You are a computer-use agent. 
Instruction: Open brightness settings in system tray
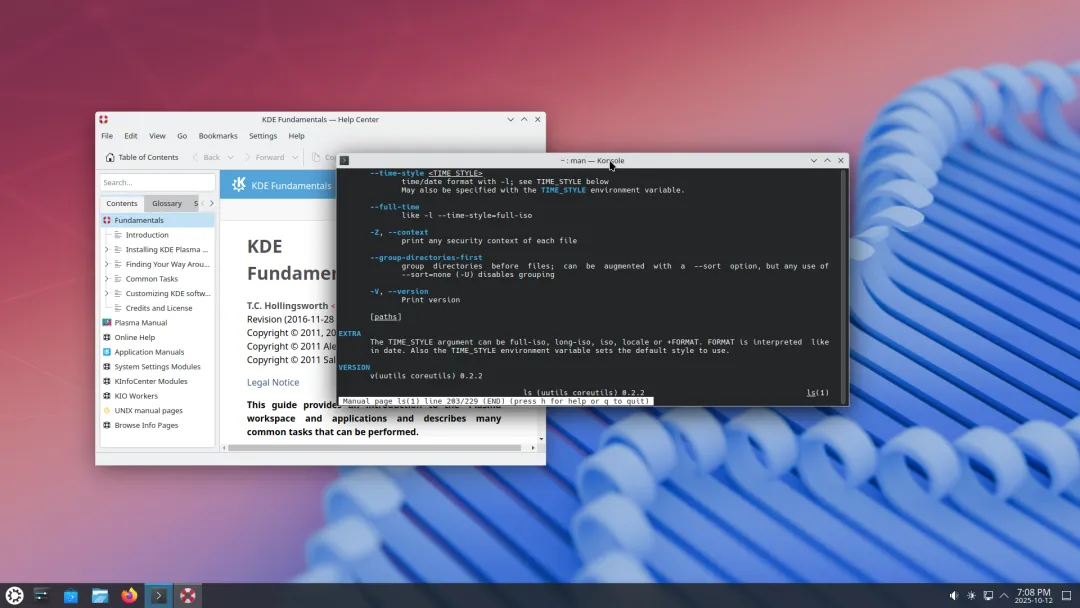point(971,596)
